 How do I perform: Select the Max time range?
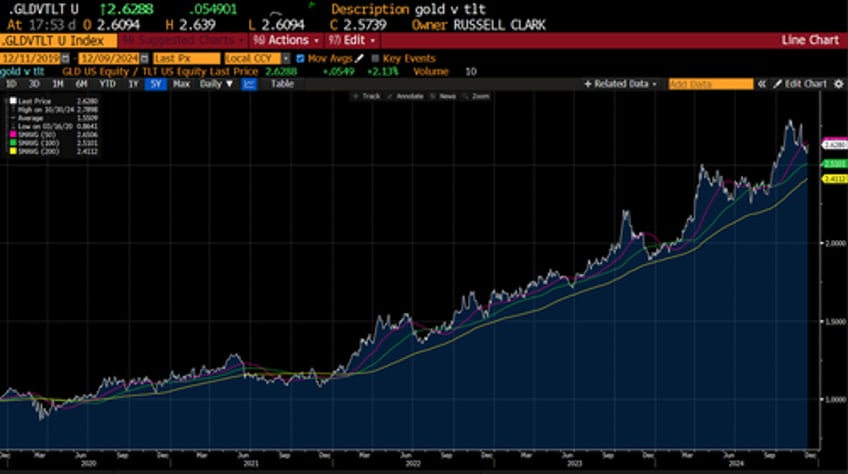[181, 84]
